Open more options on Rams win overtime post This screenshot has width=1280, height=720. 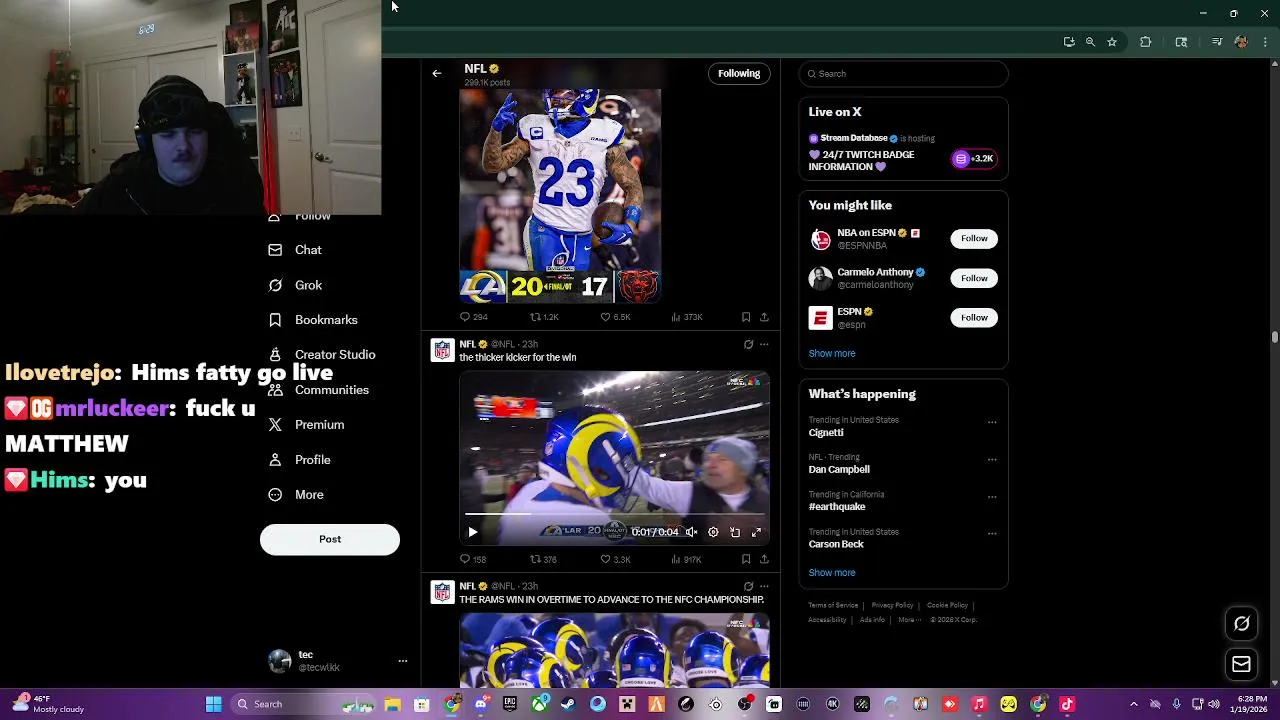(764, 586)
